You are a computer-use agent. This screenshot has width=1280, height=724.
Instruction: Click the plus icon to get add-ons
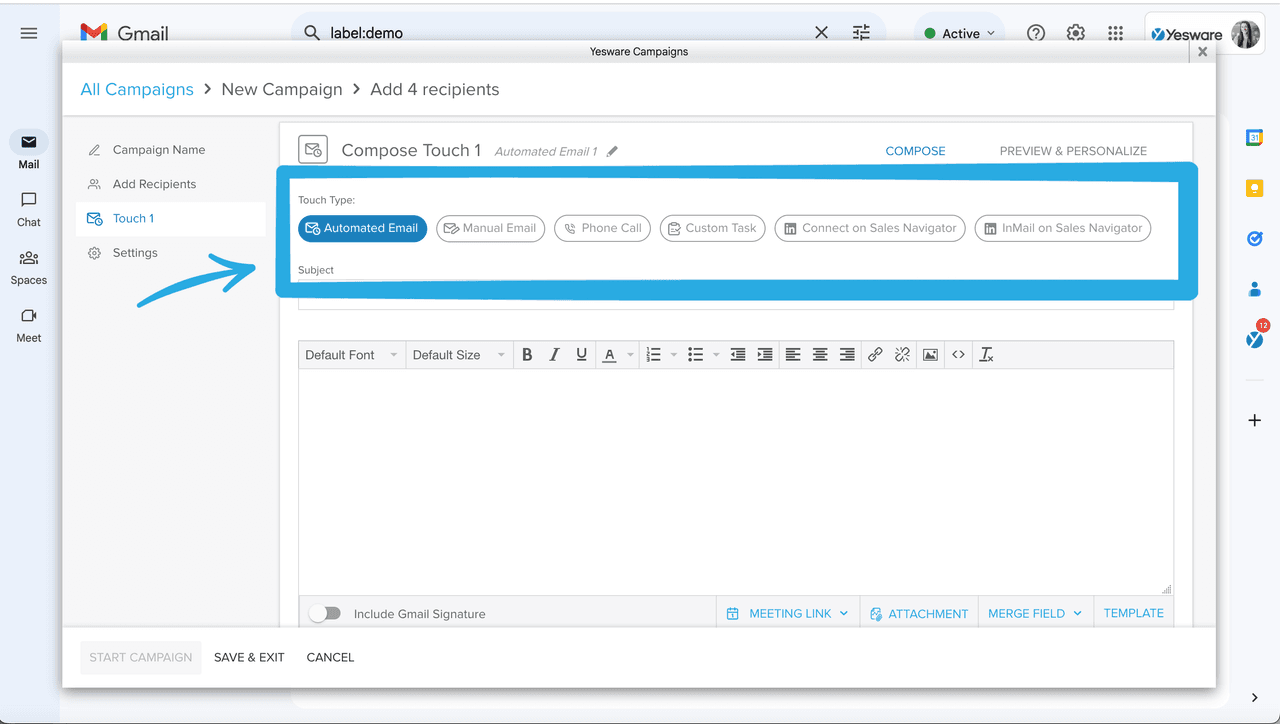(x=1254, y=421)
